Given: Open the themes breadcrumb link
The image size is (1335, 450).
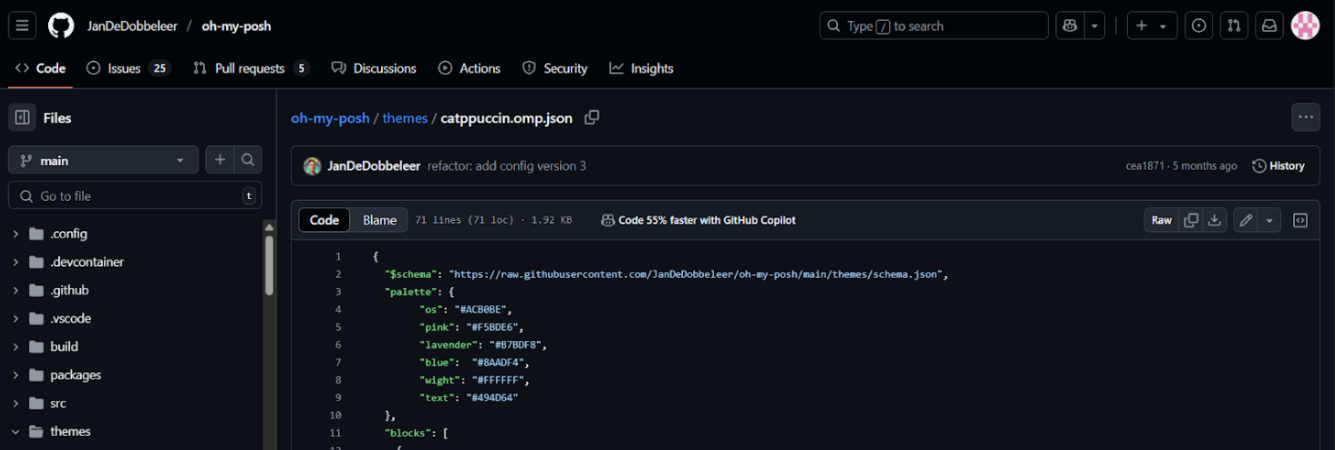Looking at the screenshot, I should (405, 118).
